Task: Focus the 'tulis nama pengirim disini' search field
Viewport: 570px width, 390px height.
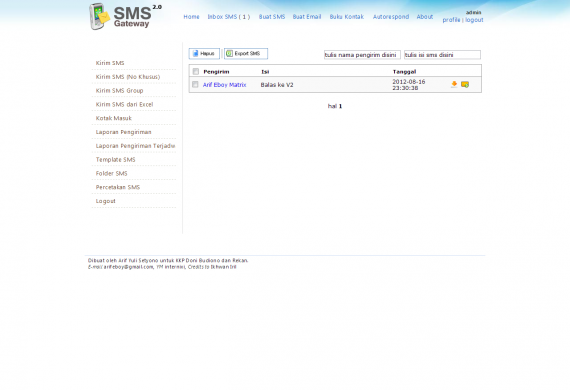Action: [362, 55]
